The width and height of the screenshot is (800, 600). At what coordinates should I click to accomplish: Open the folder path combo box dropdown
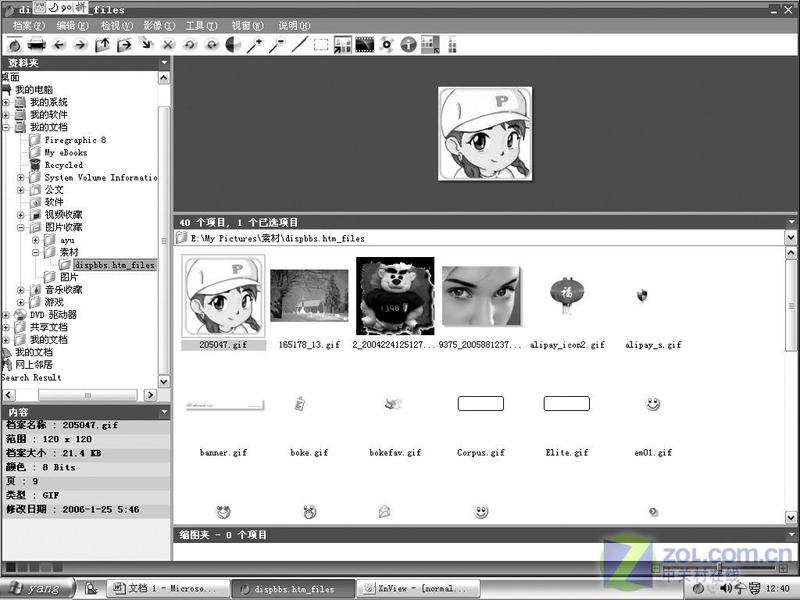click(790, 238)
